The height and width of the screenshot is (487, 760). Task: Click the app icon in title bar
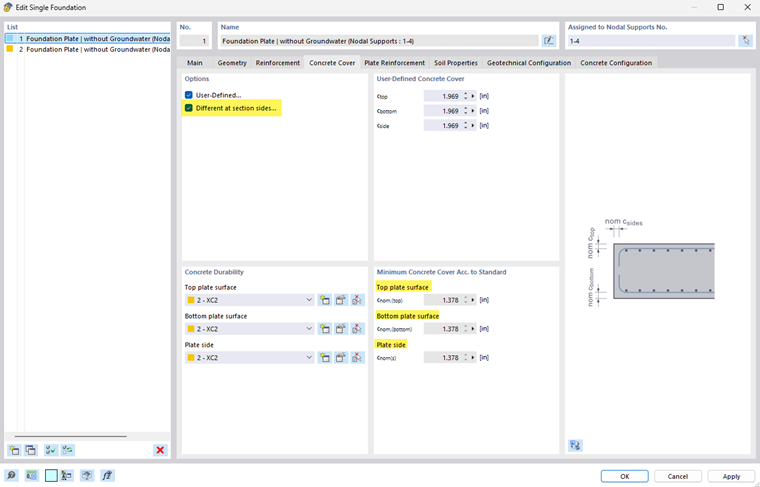point(8,7)
